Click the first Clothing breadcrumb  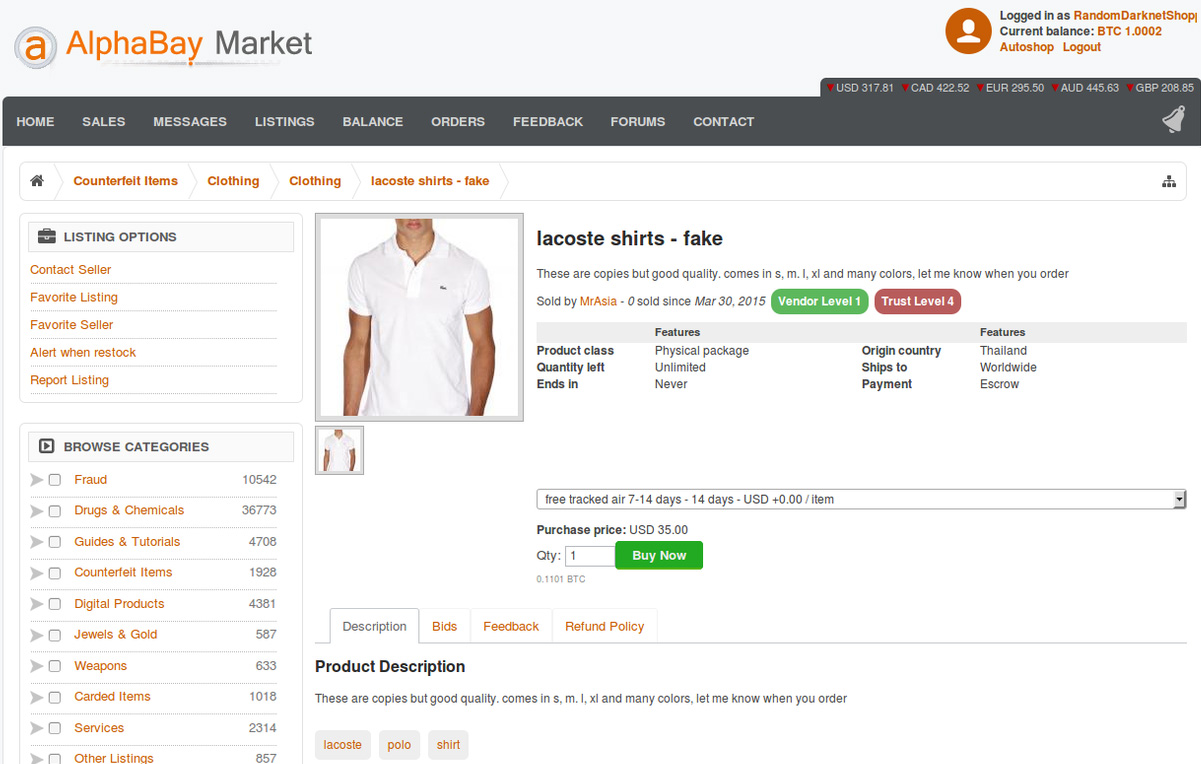pos(233,181)
